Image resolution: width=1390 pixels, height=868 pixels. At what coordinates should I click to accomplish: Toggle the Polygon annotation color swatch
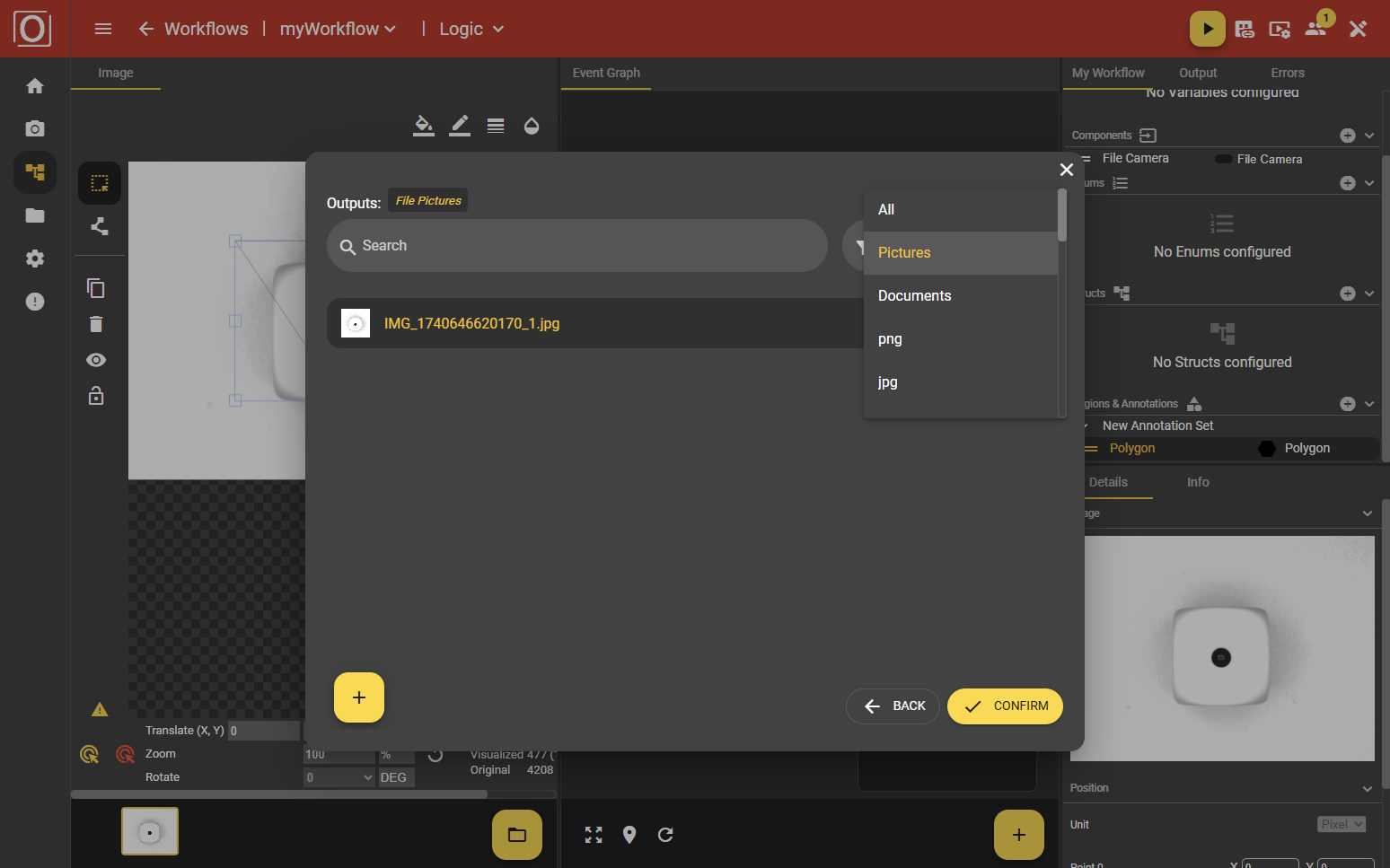tap(1266, 449)
